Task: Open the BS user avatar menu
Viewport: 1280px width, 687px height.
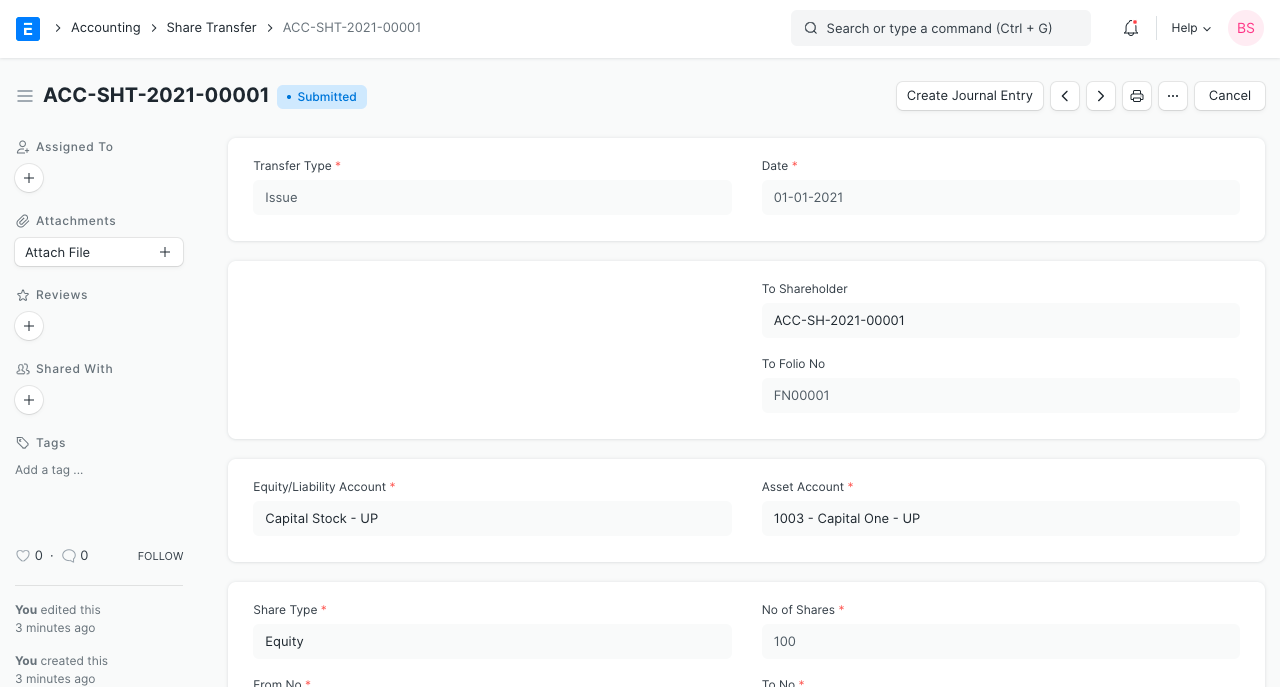Action: pos(1245,28)
